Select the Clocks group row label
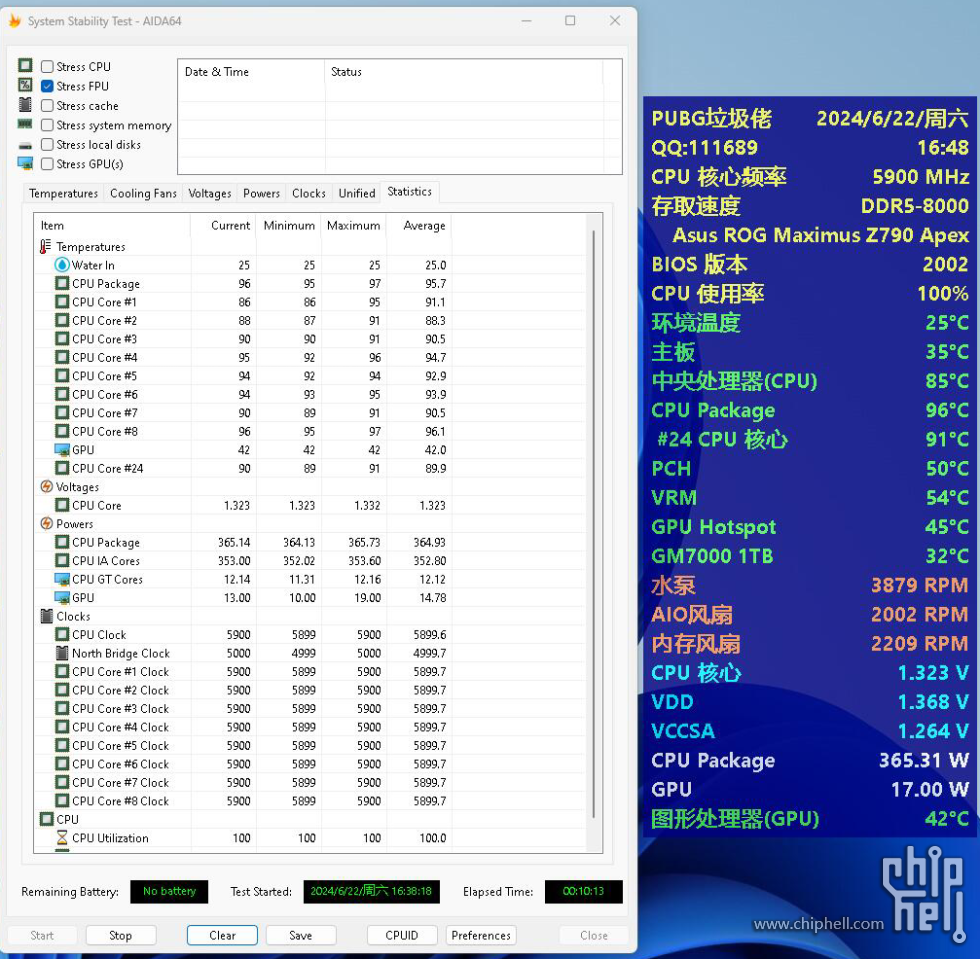The width and height of the screenshot is (980, 959). (73, 616)
